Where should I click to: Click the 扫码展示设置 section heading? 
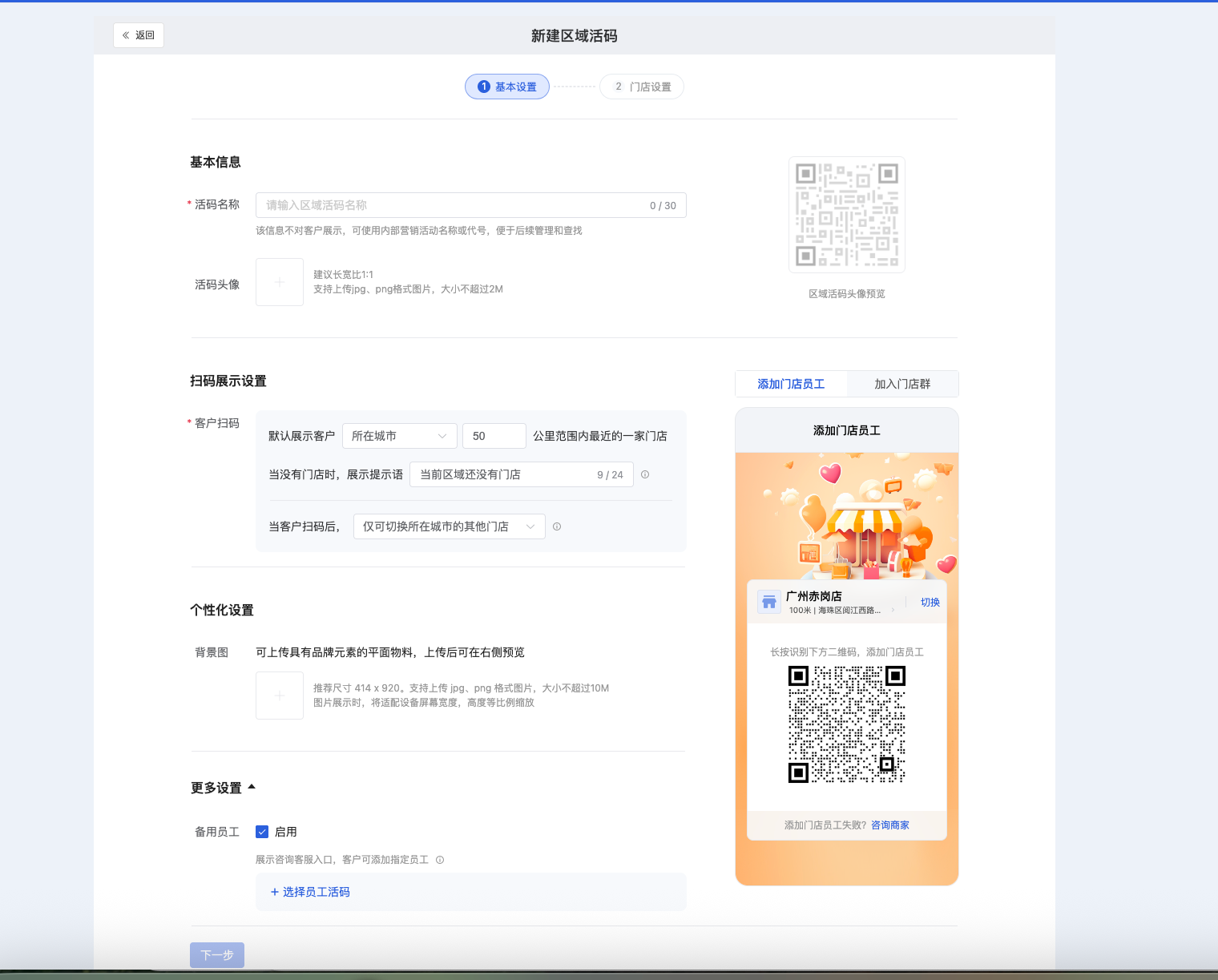click(x=228, y=381)
